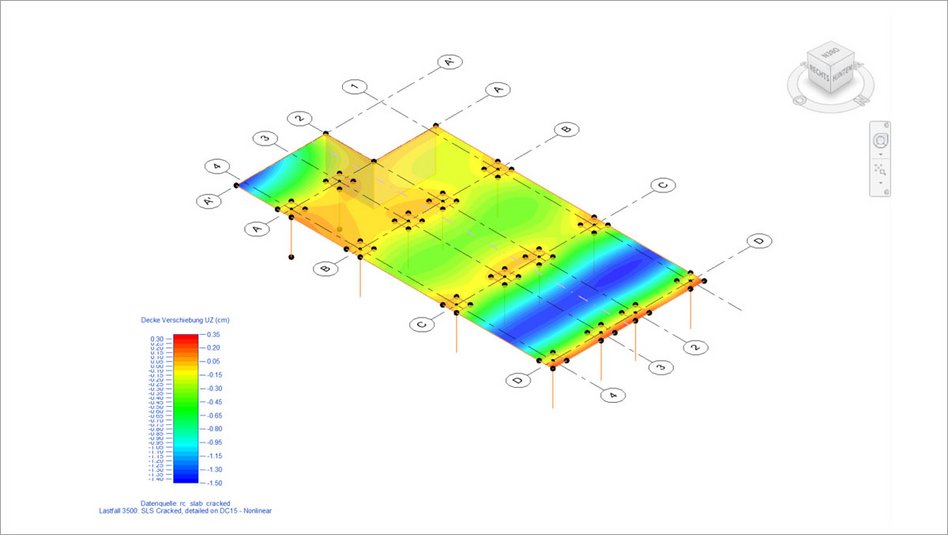Screen dimensions: 948x535
Task: Click legend value -1.15
Action: point(214,456)
